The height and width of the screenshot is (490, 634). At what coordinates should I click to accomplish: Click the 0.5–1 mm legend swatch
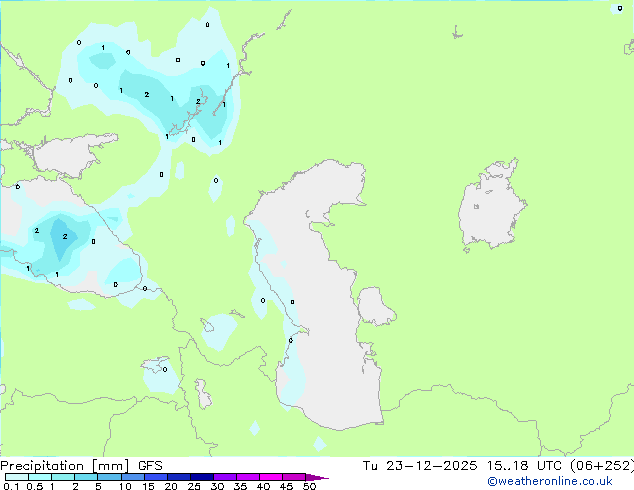40,477
